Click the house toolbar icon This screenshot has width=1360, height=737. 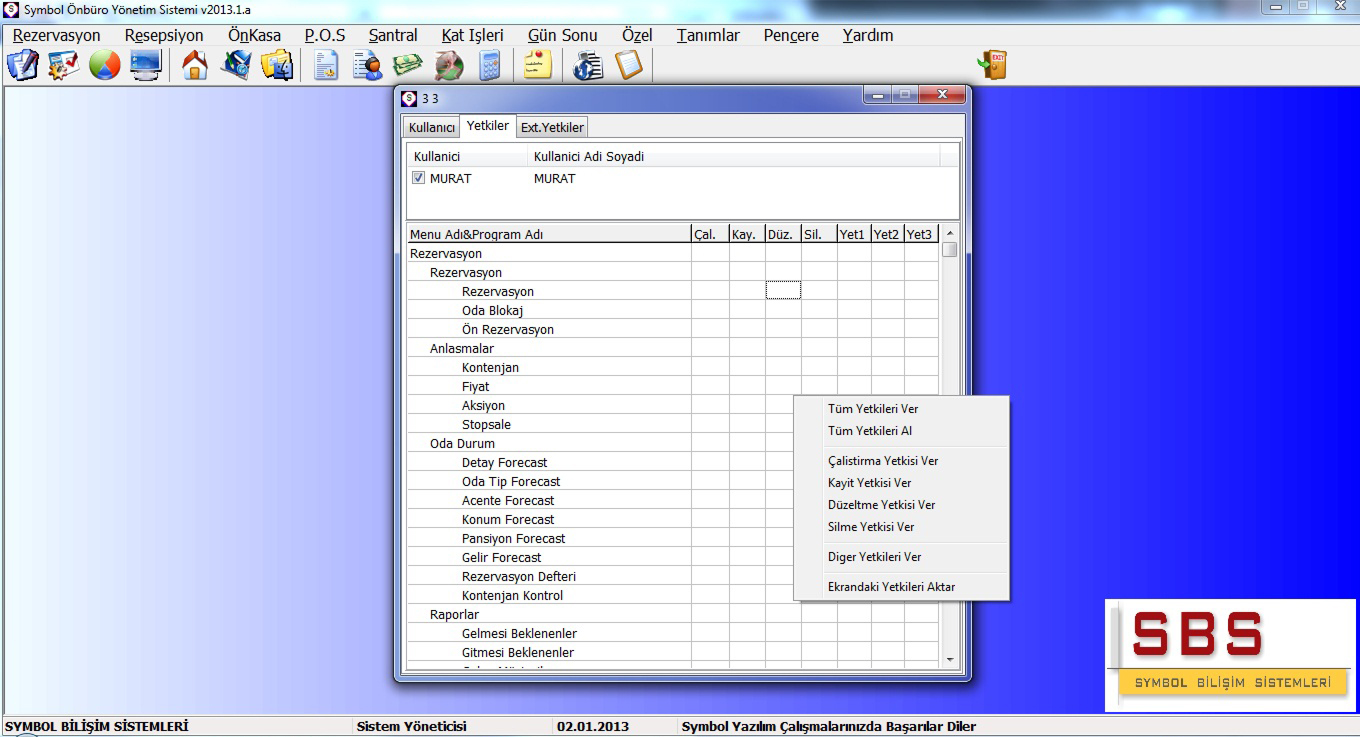(x=195, y=65)
